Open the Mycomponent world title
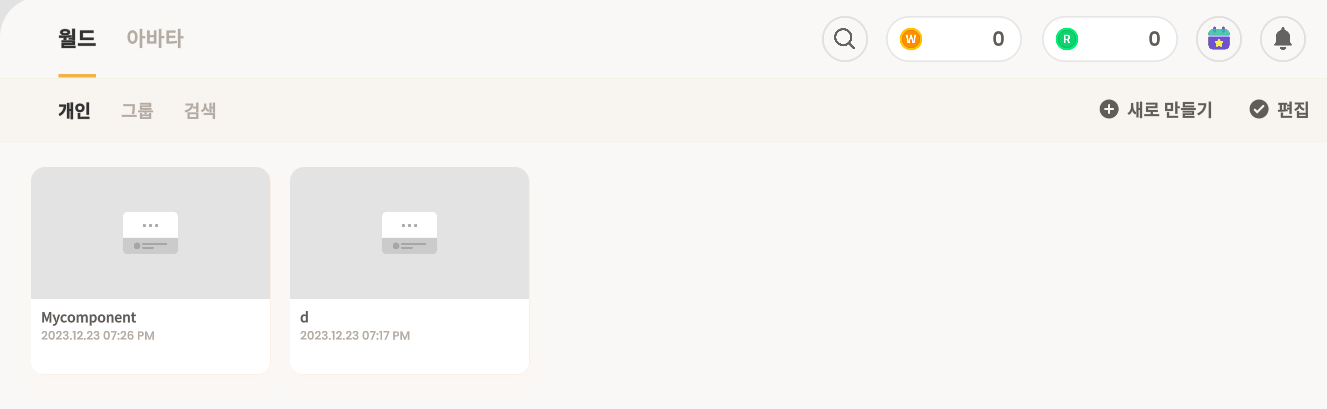 tap(88, 317)
